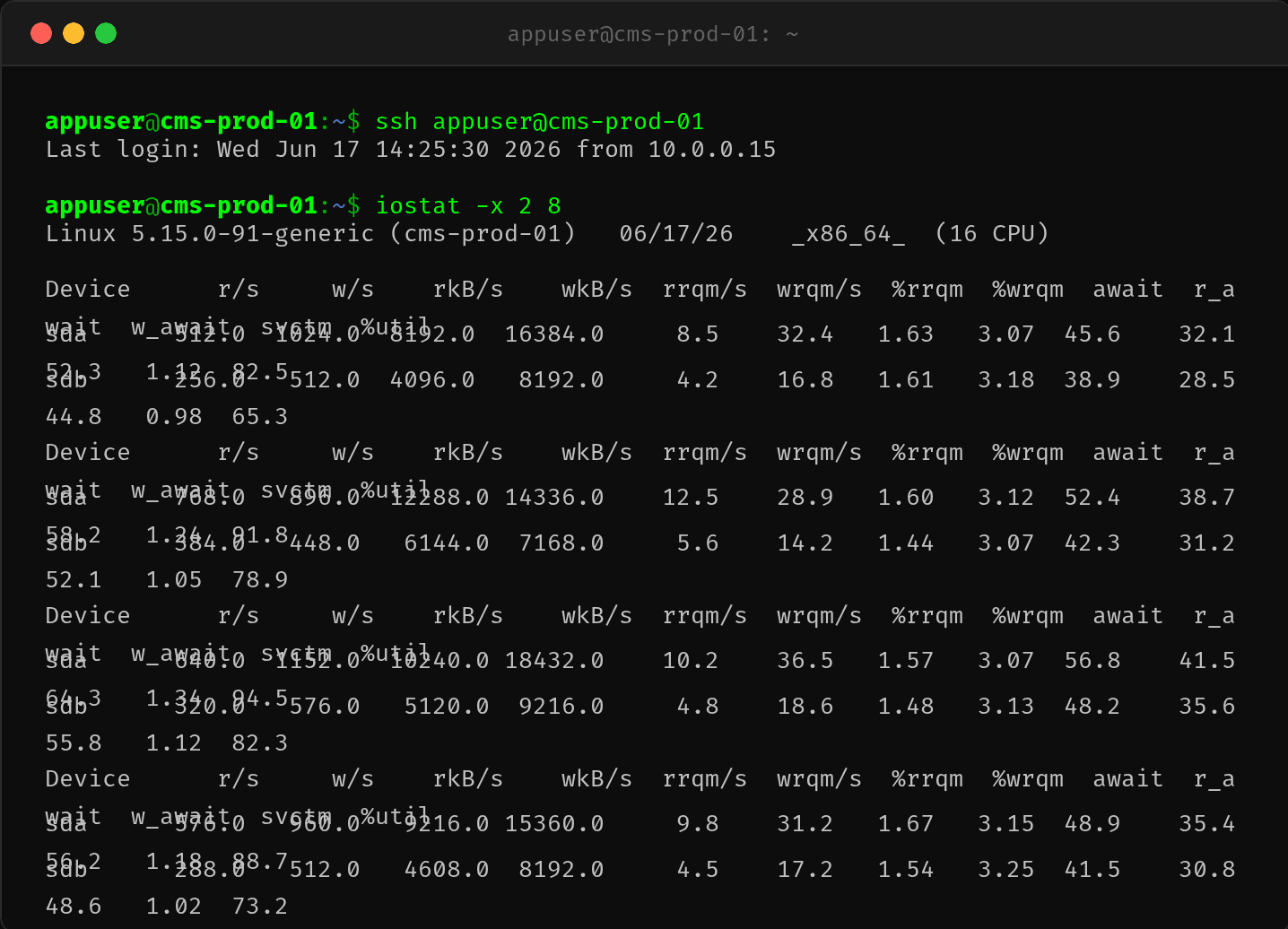Screen dimensions: 1288x929
Task: Click the %rrqm value 1.44
Action: click(906, 543)
